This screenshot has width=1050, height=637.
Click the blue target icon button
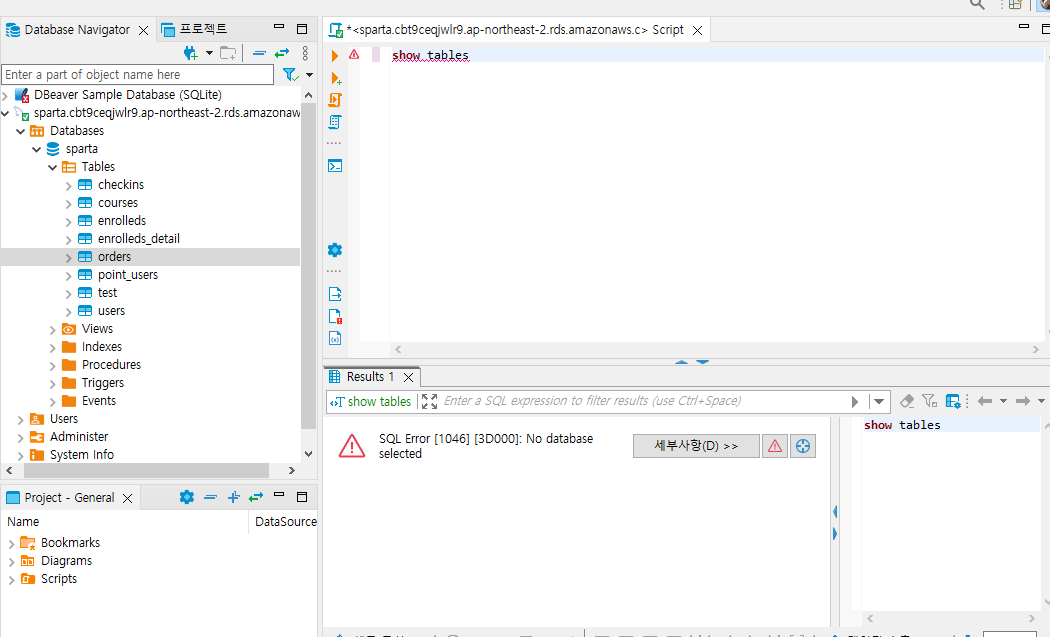tap(803, 445)
